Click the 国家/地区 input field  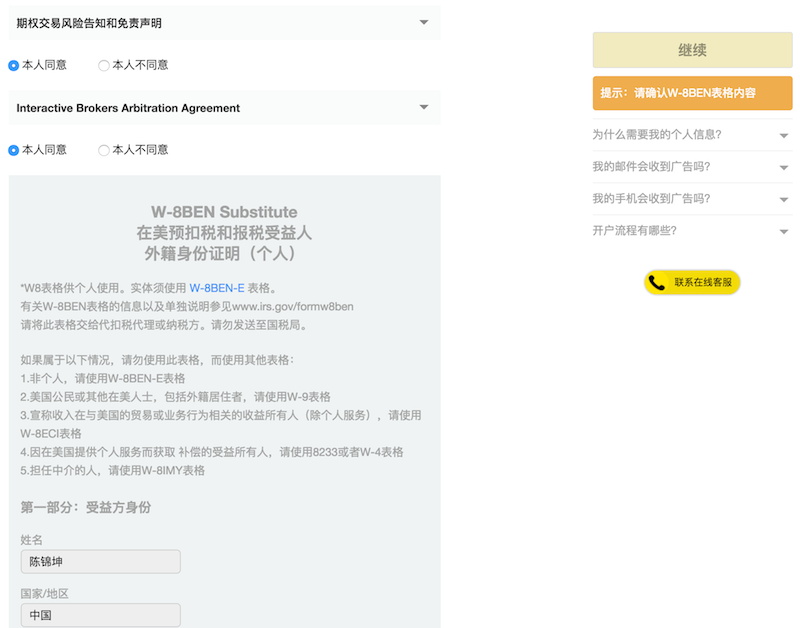click(x=100, y=615)
